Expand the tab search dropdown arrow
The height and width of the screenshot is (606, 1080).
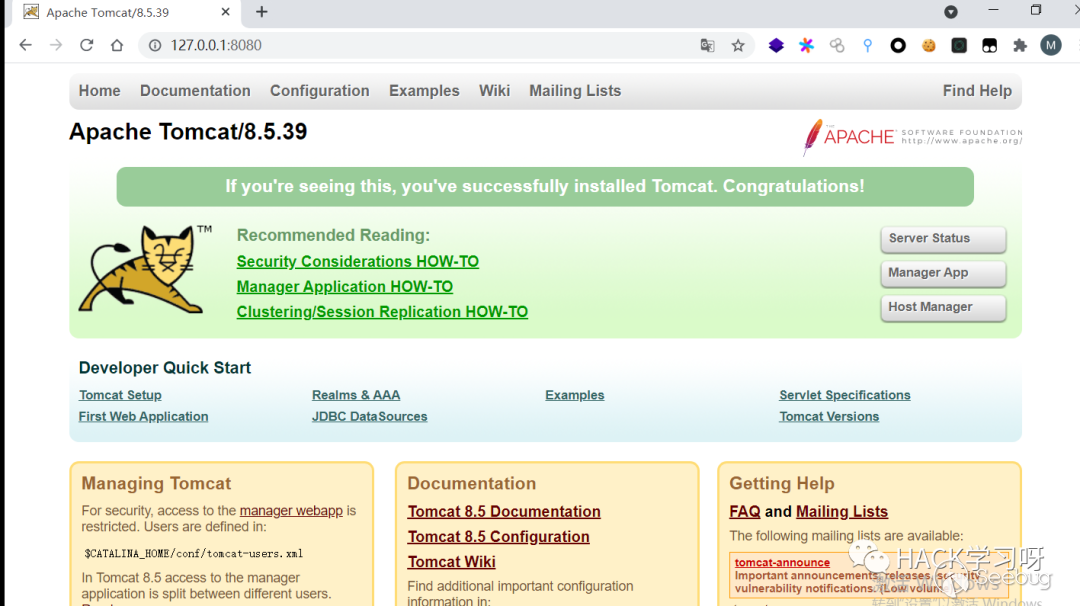click(x=951, y=12)
